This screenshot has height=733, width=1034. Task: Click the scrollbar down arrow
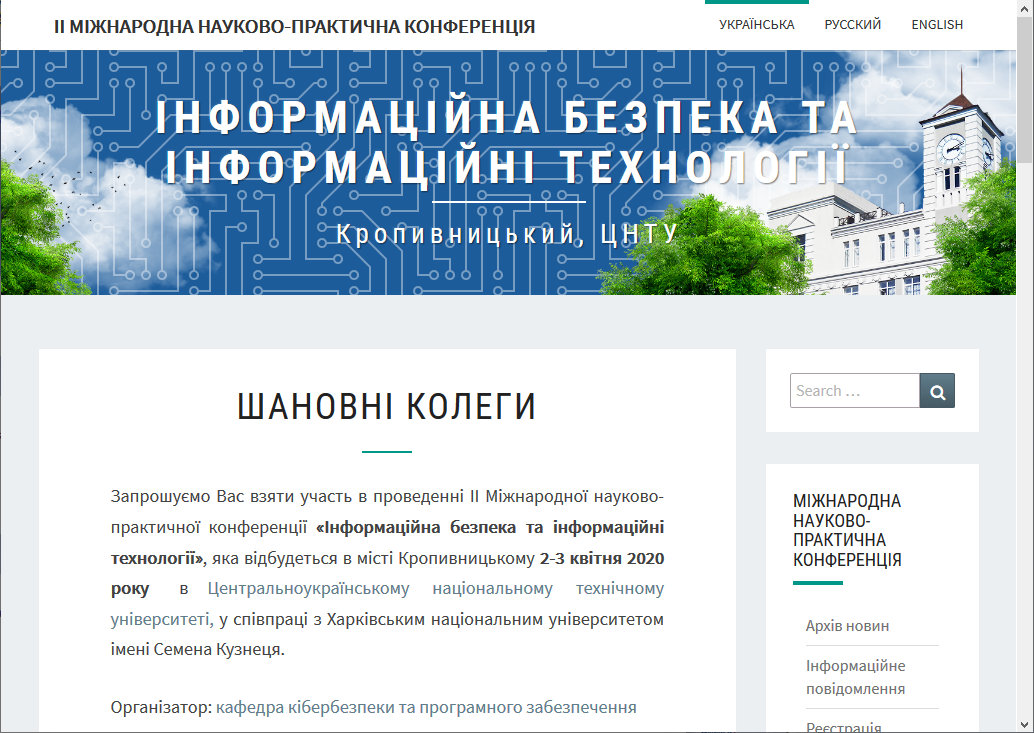(x=1025, y=724)
